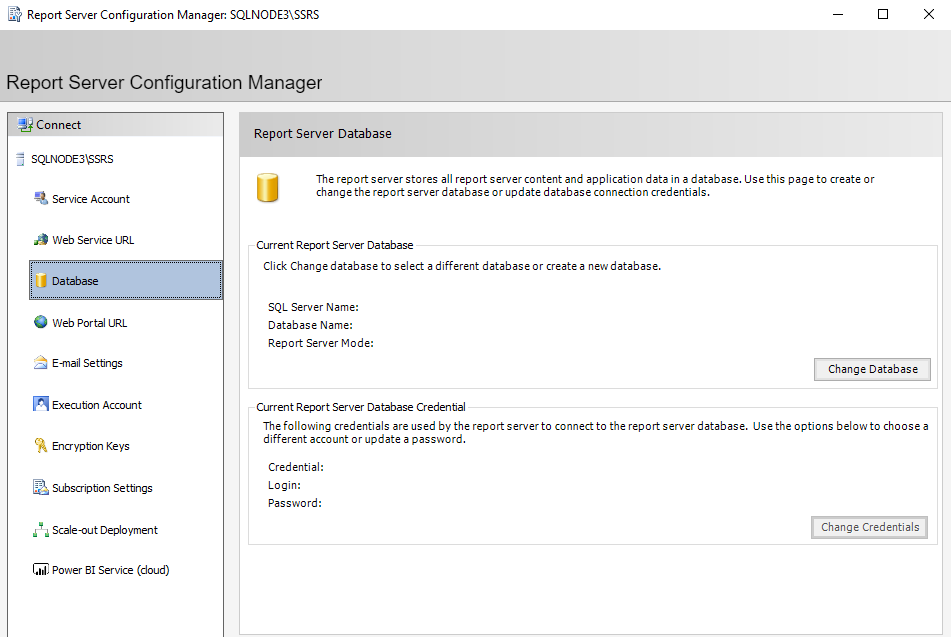Screen dimensions: 951x637
Task: Click the app icon in title bar
Action: (x=14, y=15)
